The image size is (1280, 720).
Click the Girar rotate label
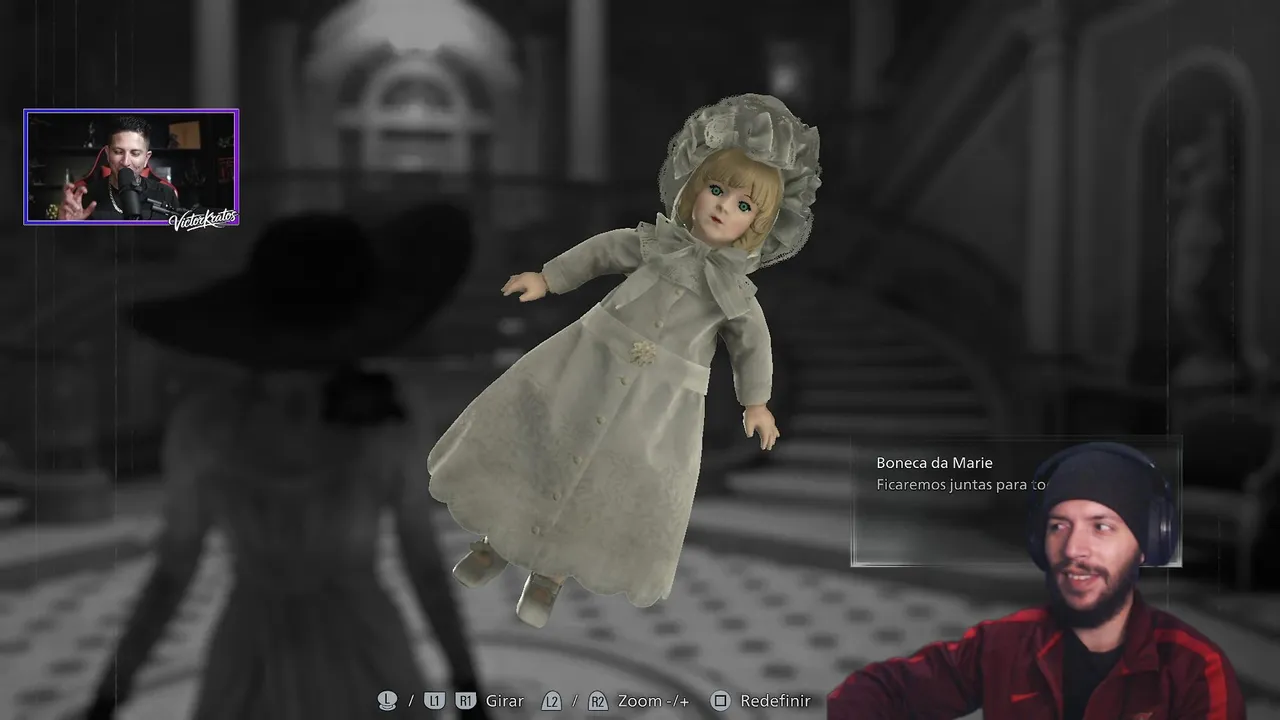[x=505, y=701]
